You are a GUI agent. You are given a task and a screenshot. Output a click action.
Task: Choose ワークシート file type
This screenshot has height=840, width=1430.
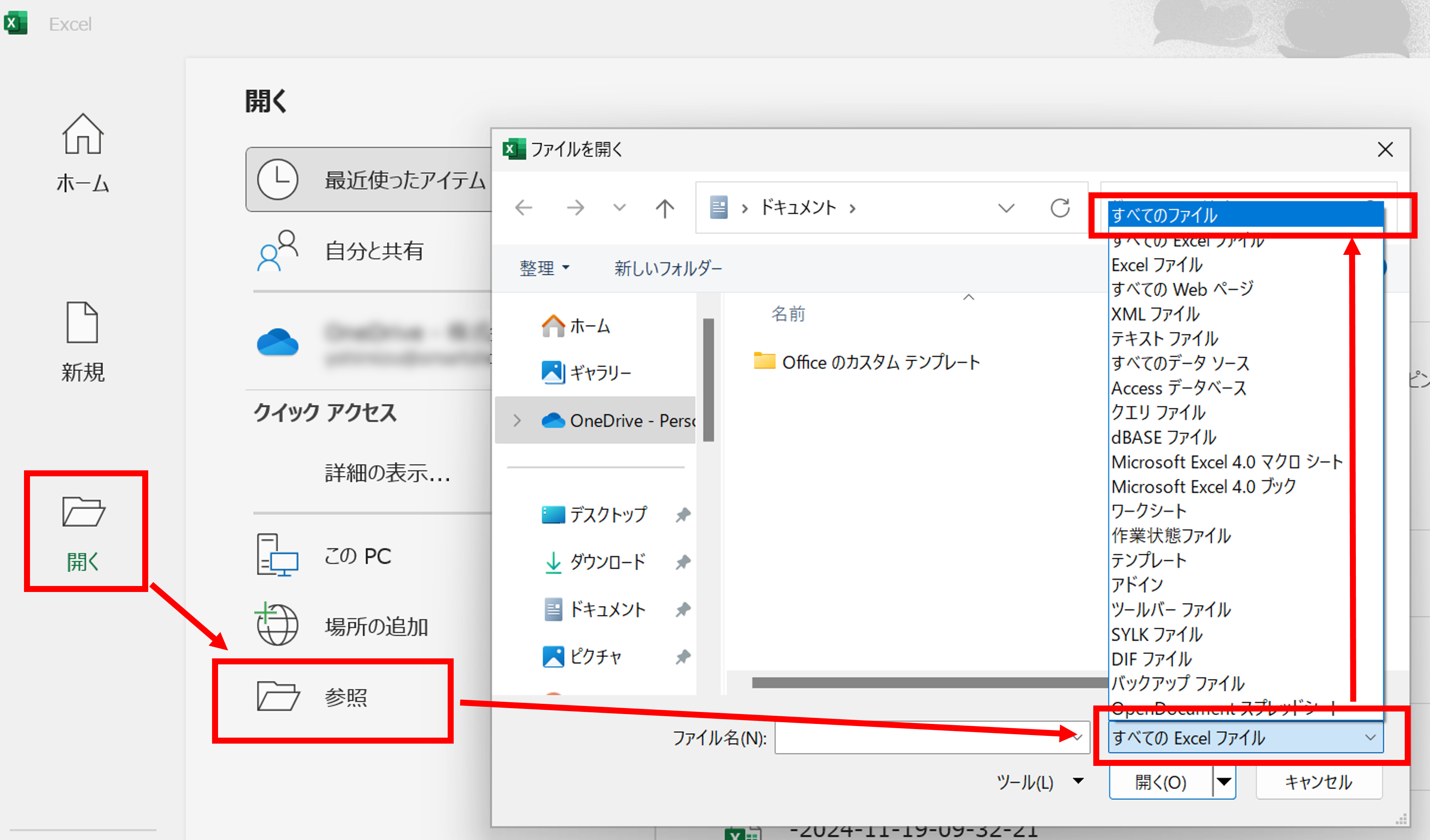(1246, 511)
